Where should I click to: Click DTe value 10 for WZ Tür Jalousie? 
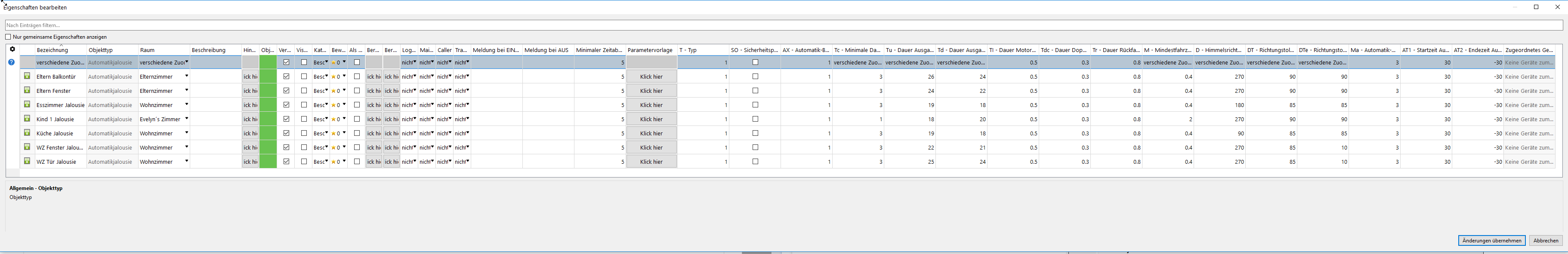coord(1323,162)
